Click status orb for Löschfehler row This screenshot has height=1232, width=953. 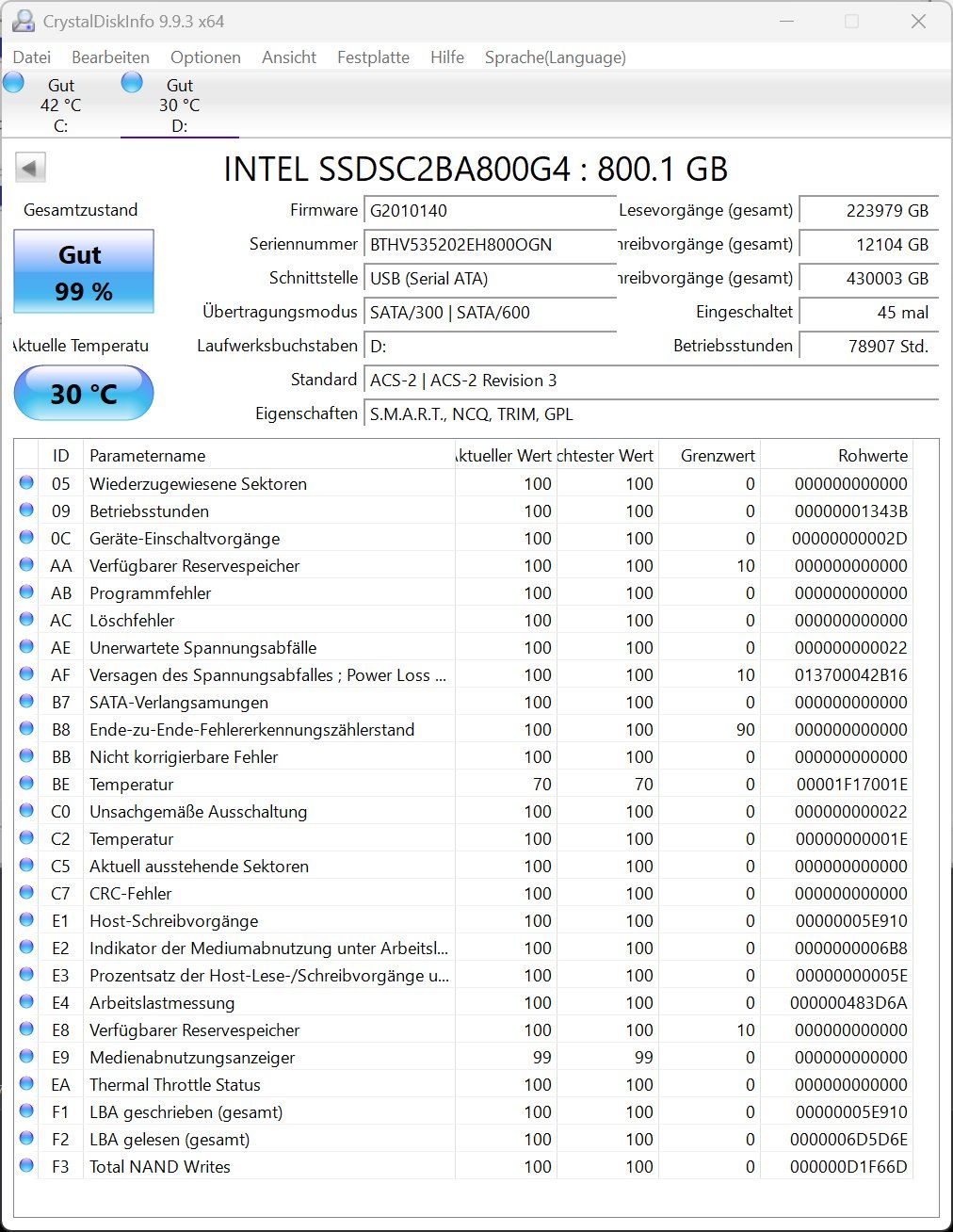[26, 620]
